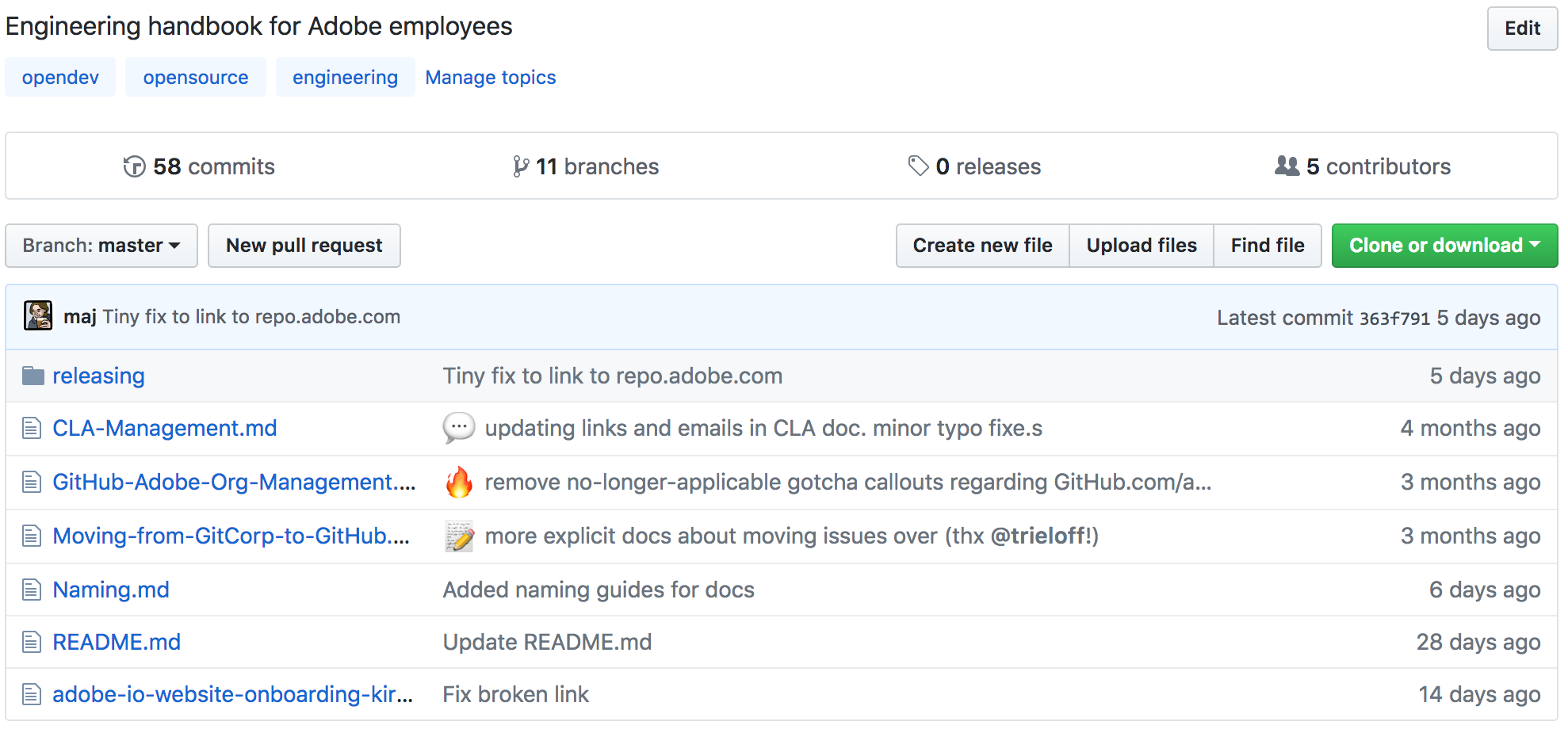Click Upload files button
The width and height of the screenshot is (1568, 729).
click(x=1142, y=246)
